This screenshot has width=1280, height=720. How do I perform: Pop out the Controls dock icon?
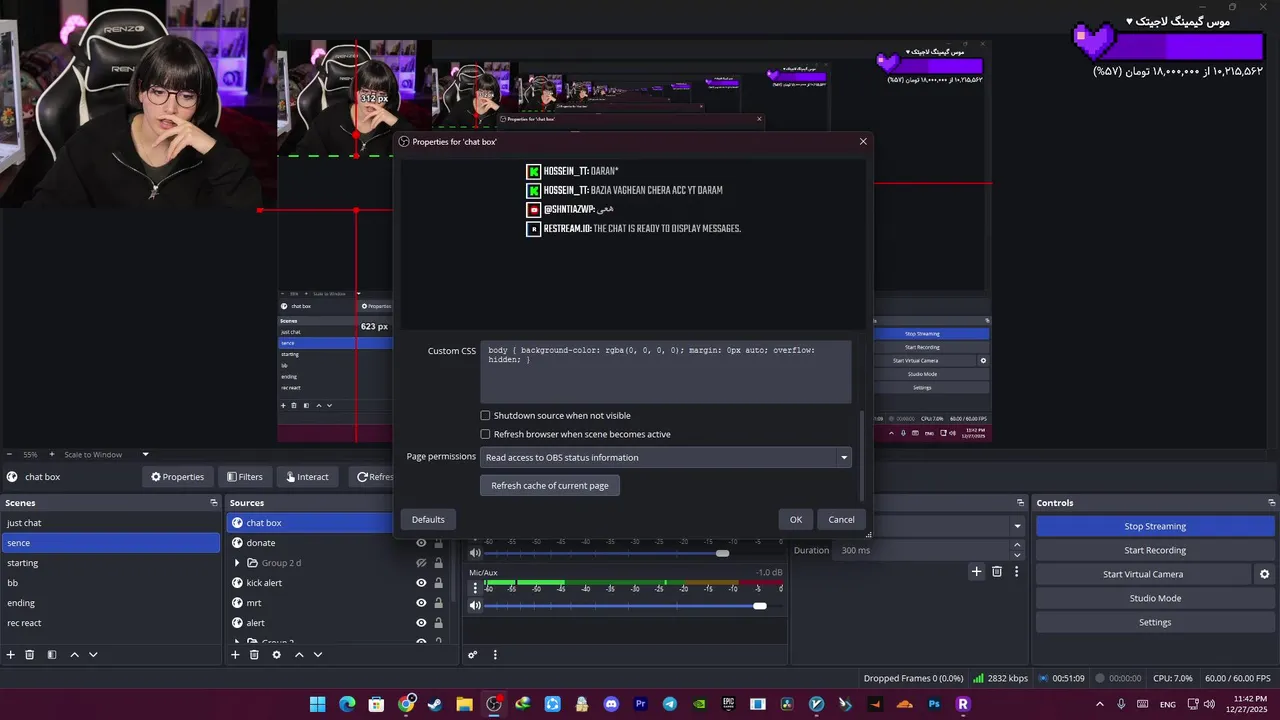pos(1272,503)
